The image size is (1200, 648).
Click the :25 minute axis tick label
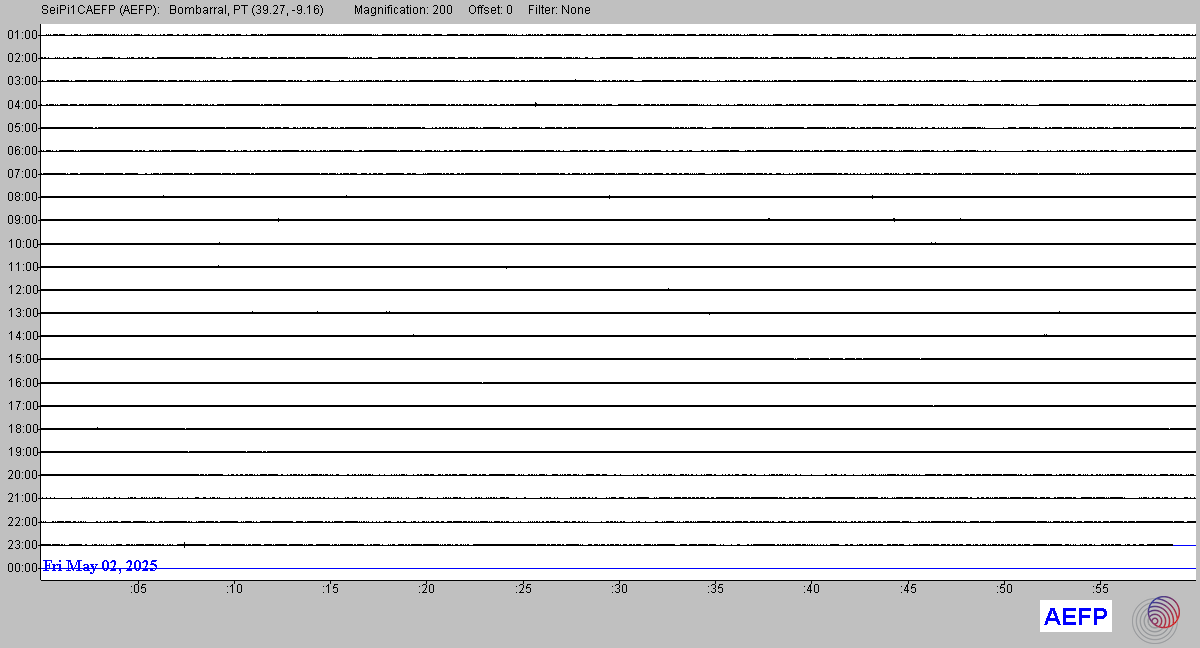[523, 590]
